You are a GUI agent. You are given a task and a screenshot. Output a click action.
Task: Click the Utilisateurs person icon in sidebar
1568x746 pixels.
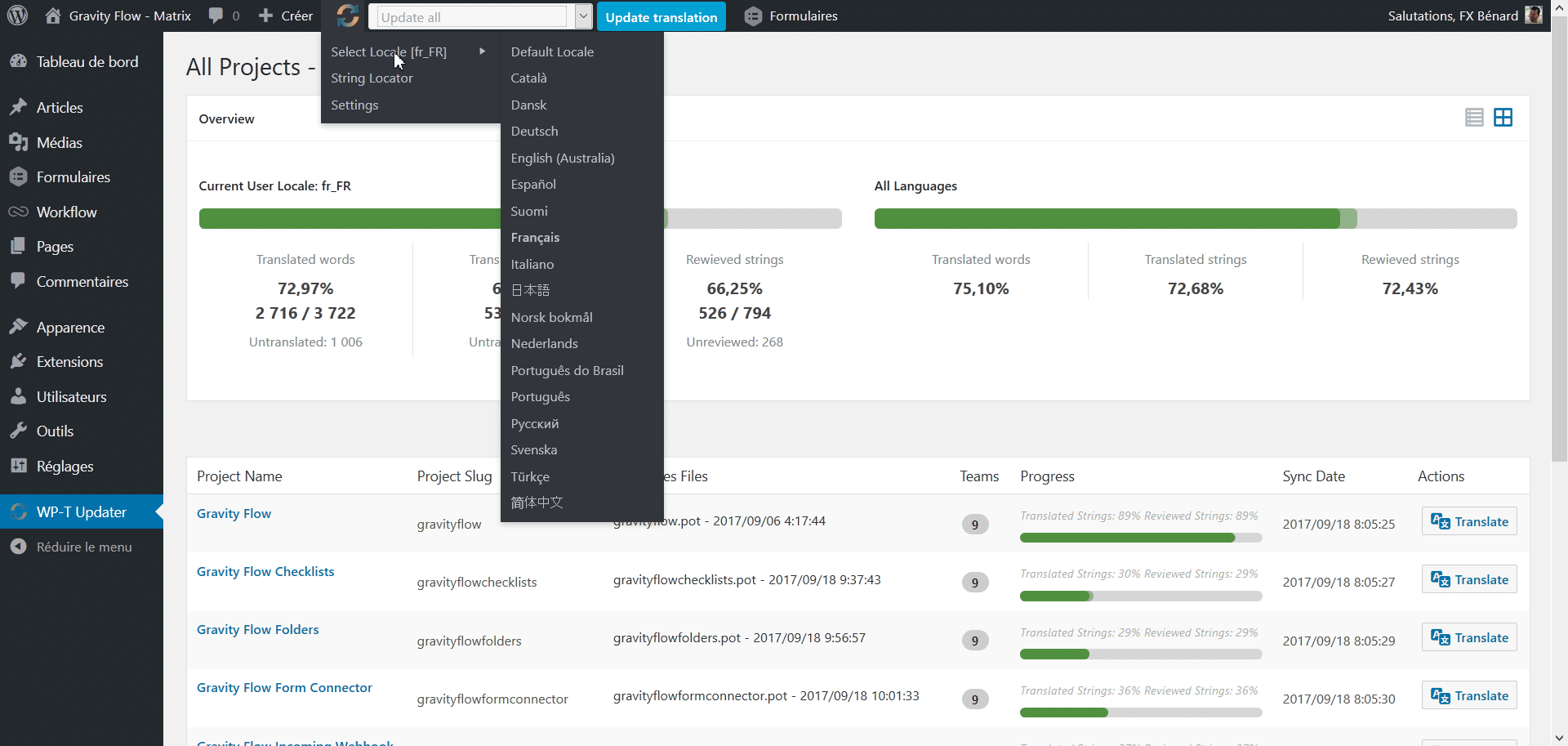pos(18,396)
